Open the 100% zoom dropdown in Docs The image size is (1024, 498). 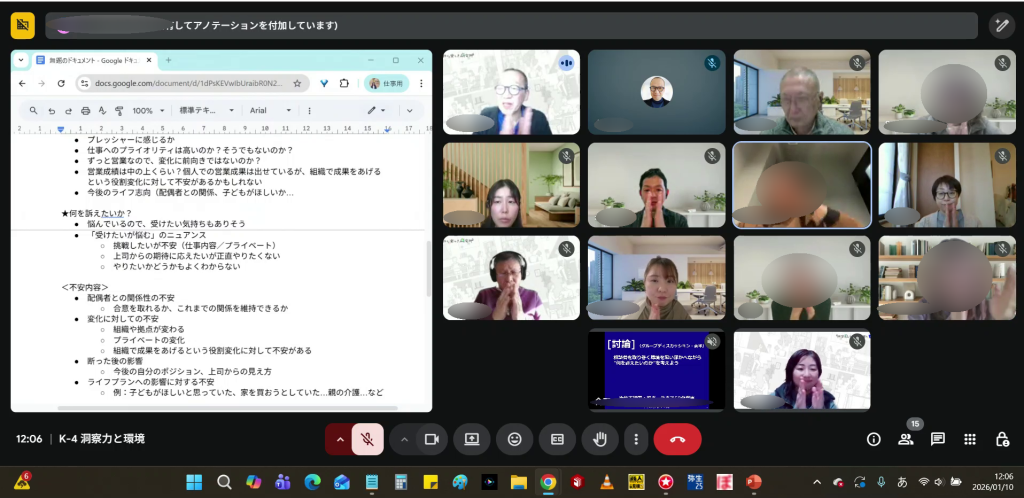click(149, 110)
